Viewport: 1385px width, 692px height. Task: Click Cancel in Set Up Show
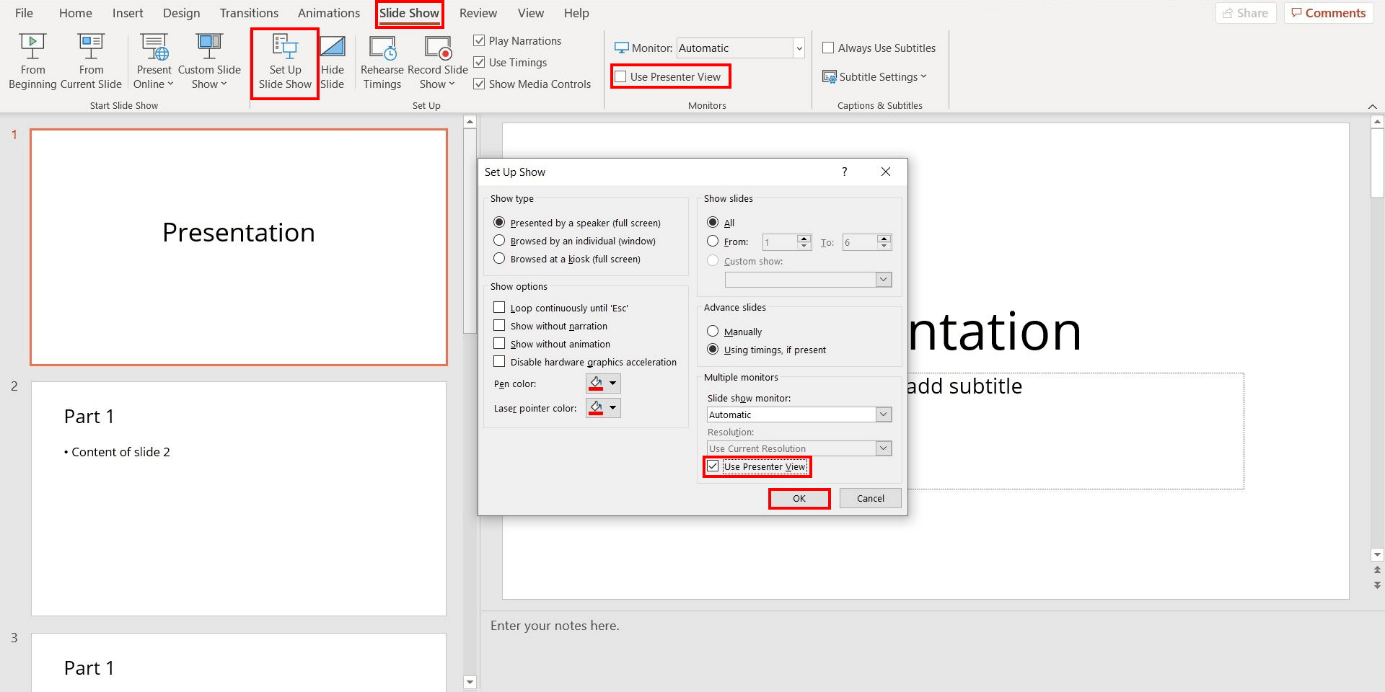pos(871,498)
